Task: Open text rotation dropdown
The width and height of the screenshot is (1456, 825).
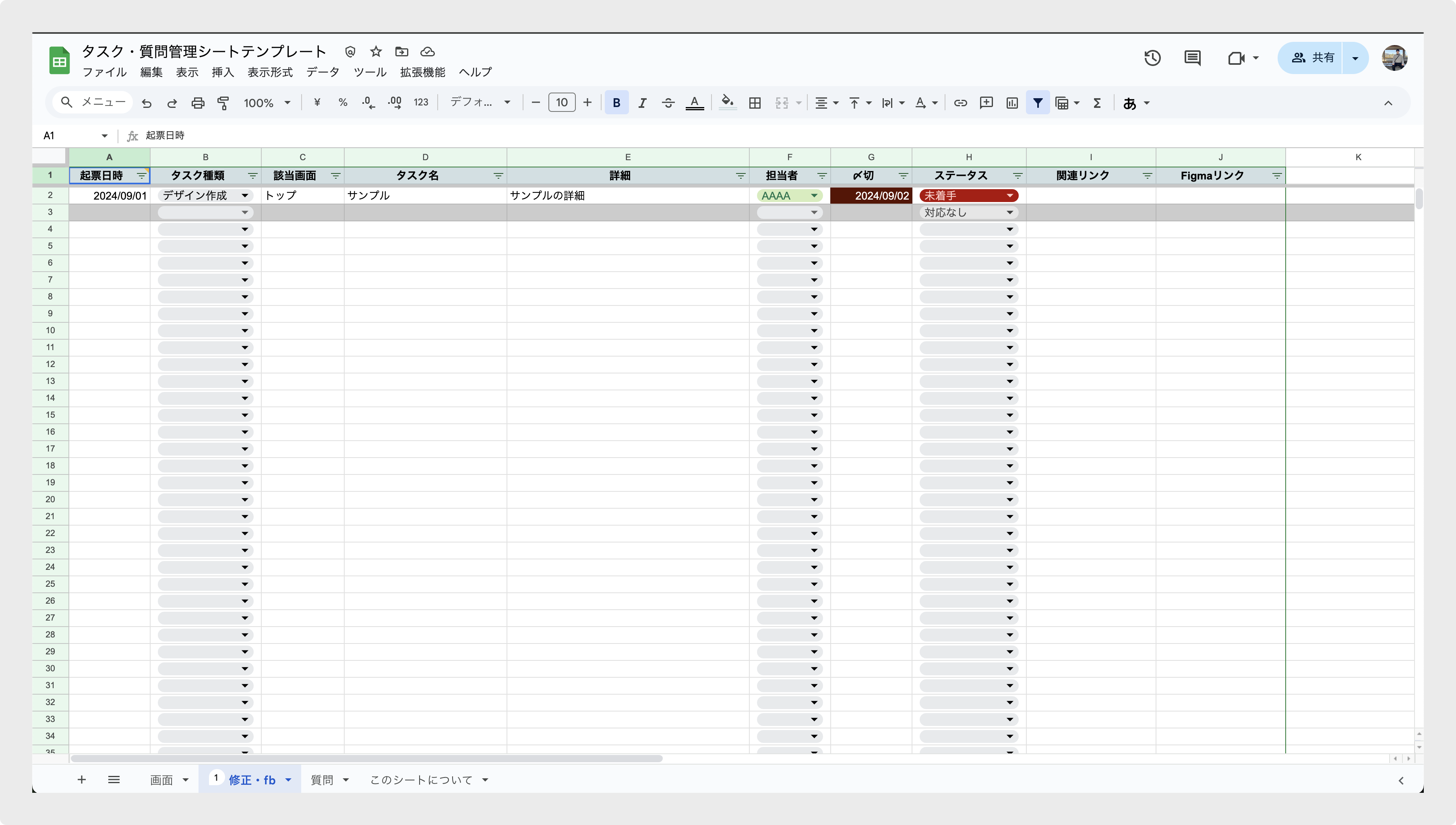Action: 926,103
